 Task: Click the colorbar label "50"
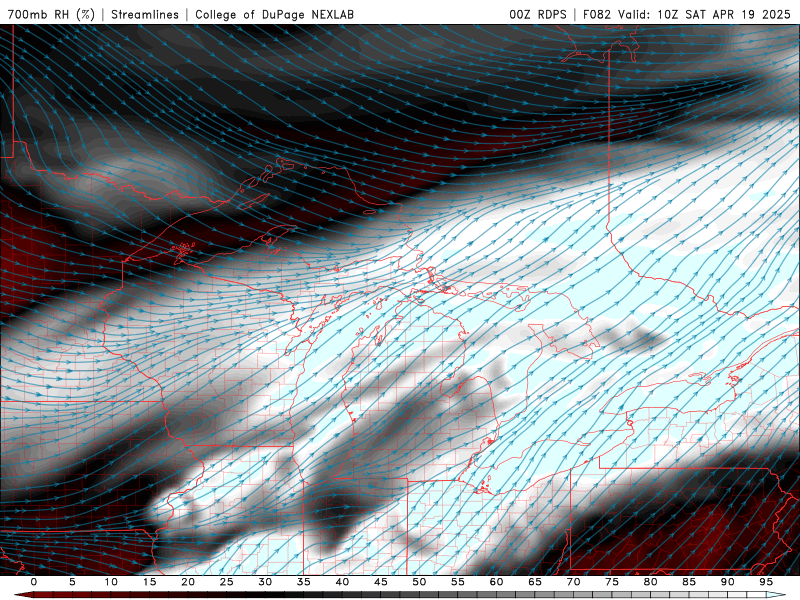coord(419,582)
